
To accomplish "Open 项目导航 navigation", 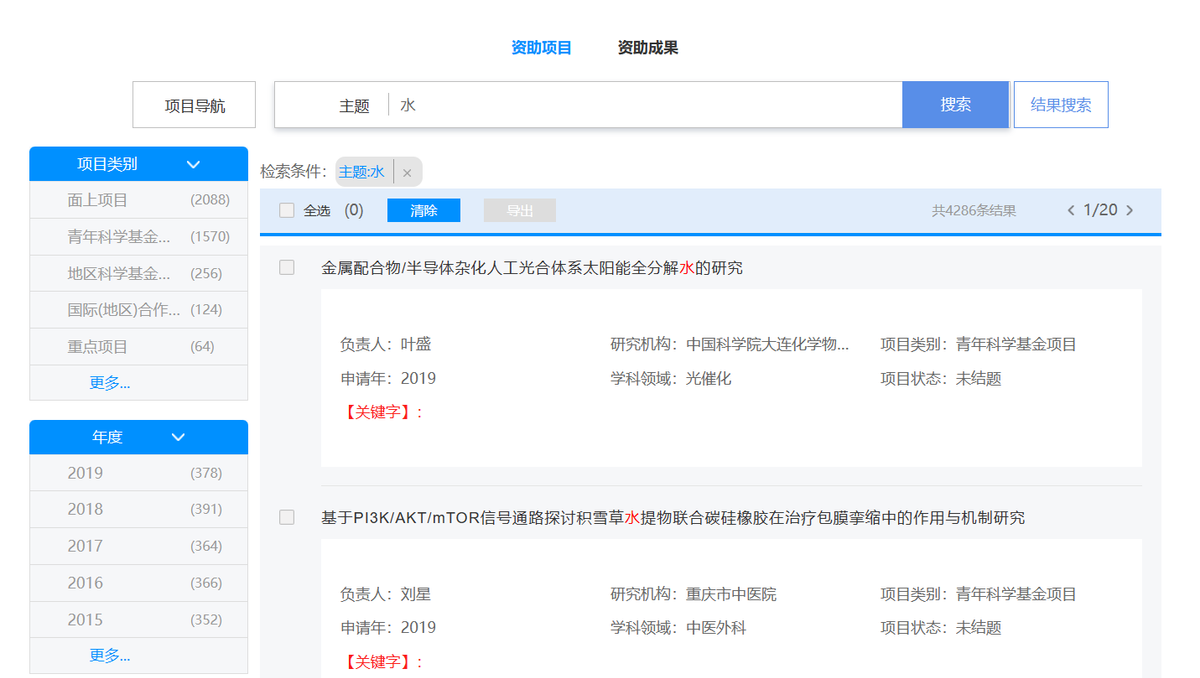I will 194,104.
